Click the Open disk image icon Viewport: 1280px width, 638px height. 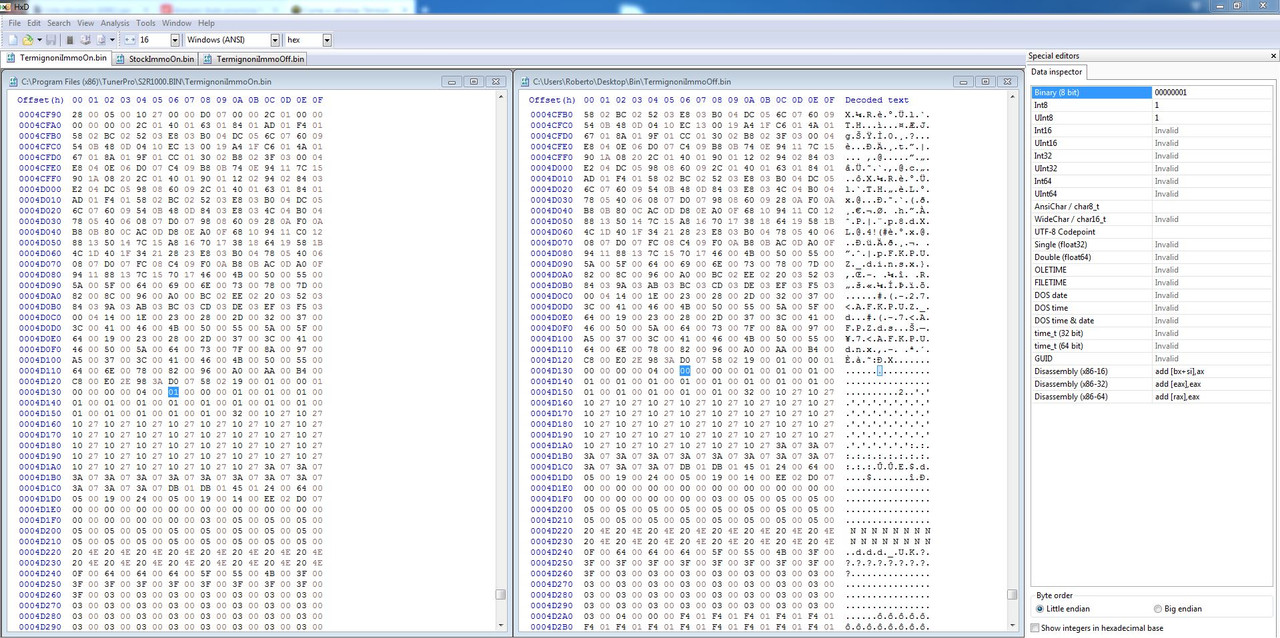101,40
